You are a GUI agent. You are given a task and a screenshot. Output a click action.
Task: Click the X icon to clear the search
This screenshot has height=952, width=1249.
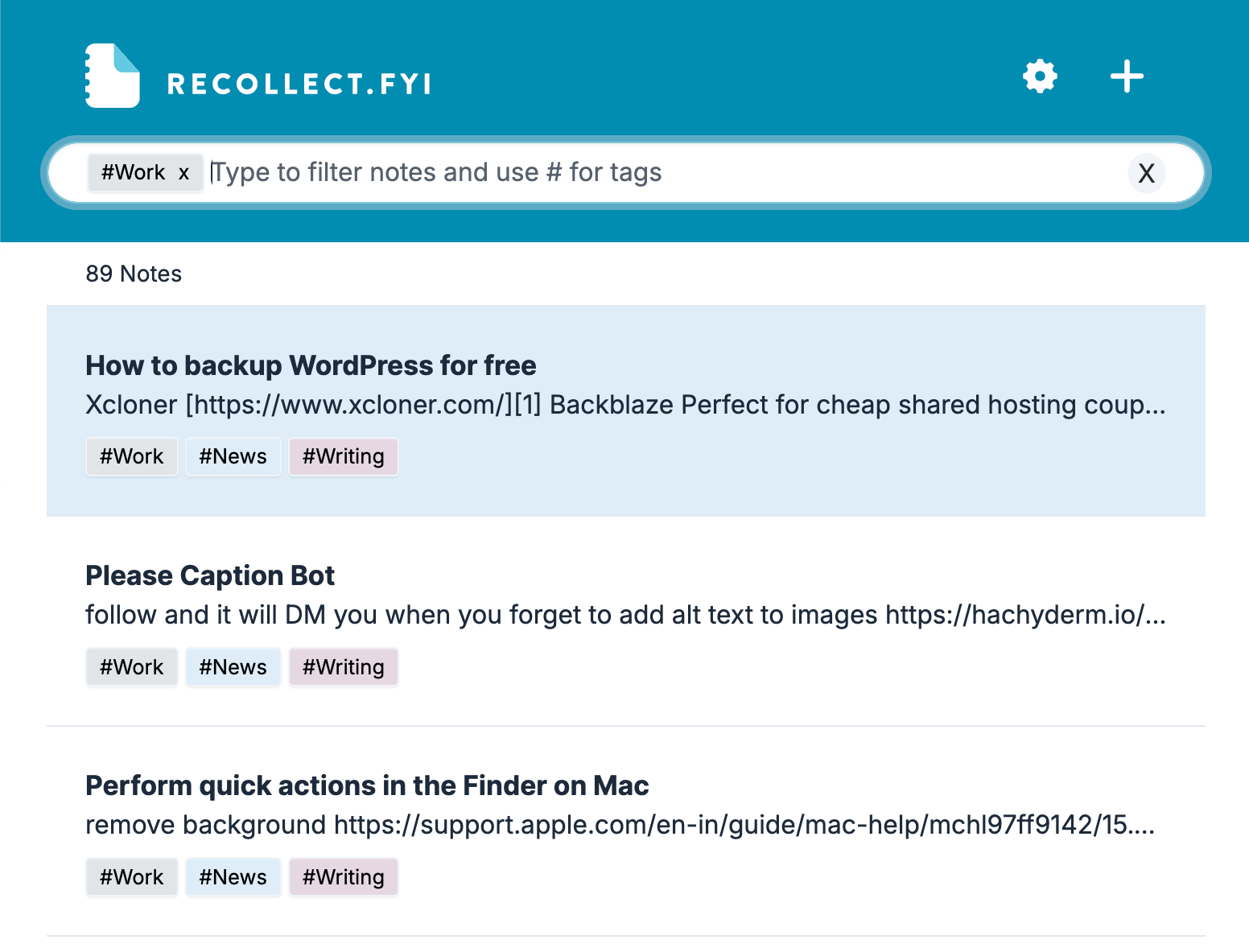[1146, 173]
